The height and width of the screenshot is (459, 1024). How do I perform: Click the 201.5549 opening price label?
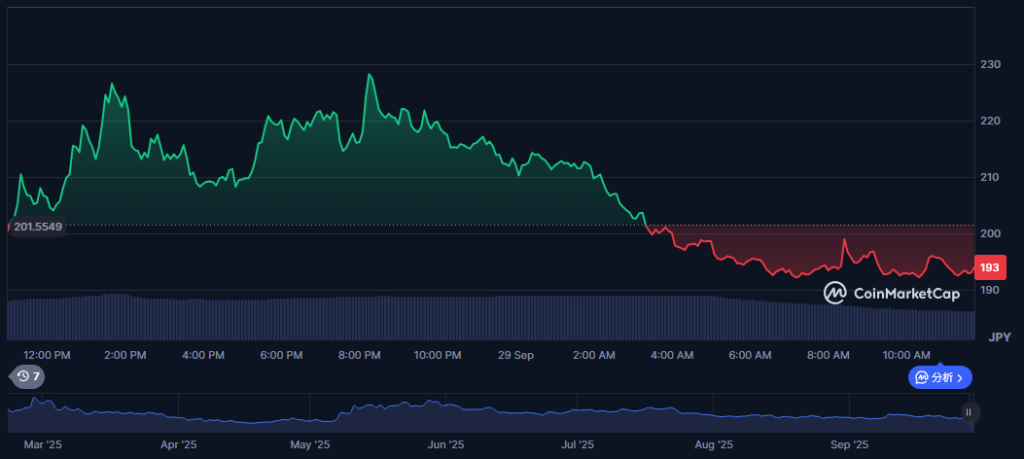pyautogui.click(x=37, y=227)
